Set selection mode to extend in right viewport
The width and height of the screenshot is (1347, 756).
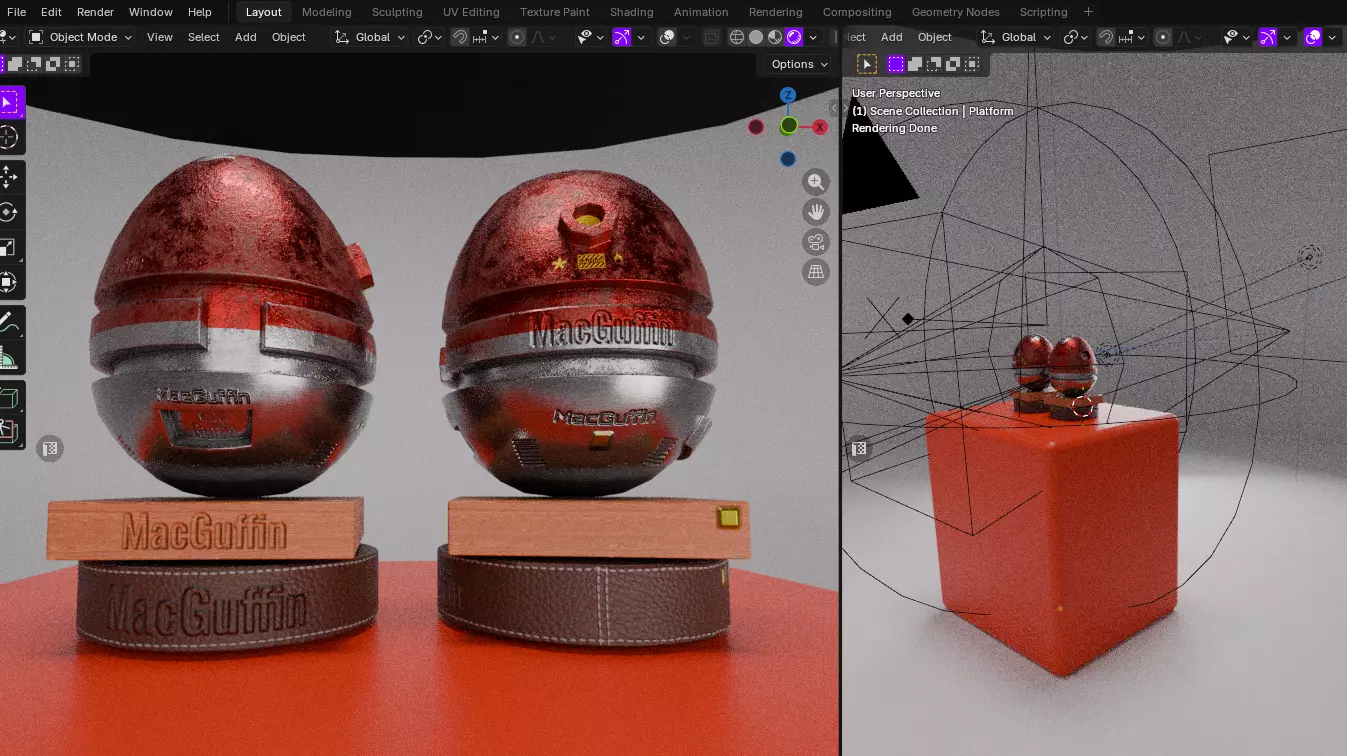pyautogui.click(x=915, y=64)
